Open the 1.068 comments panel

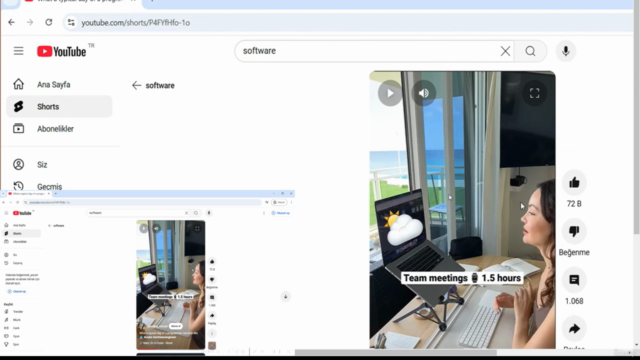(x=574, y=280)
